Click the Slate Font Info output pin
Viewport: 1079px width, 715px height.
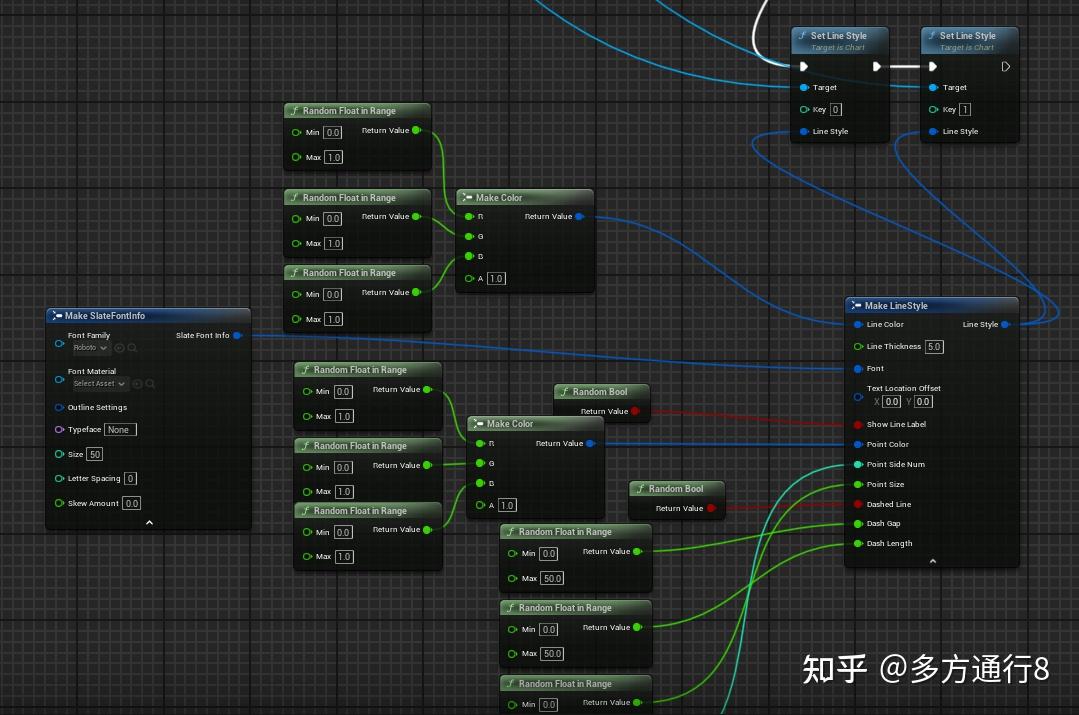237,335
